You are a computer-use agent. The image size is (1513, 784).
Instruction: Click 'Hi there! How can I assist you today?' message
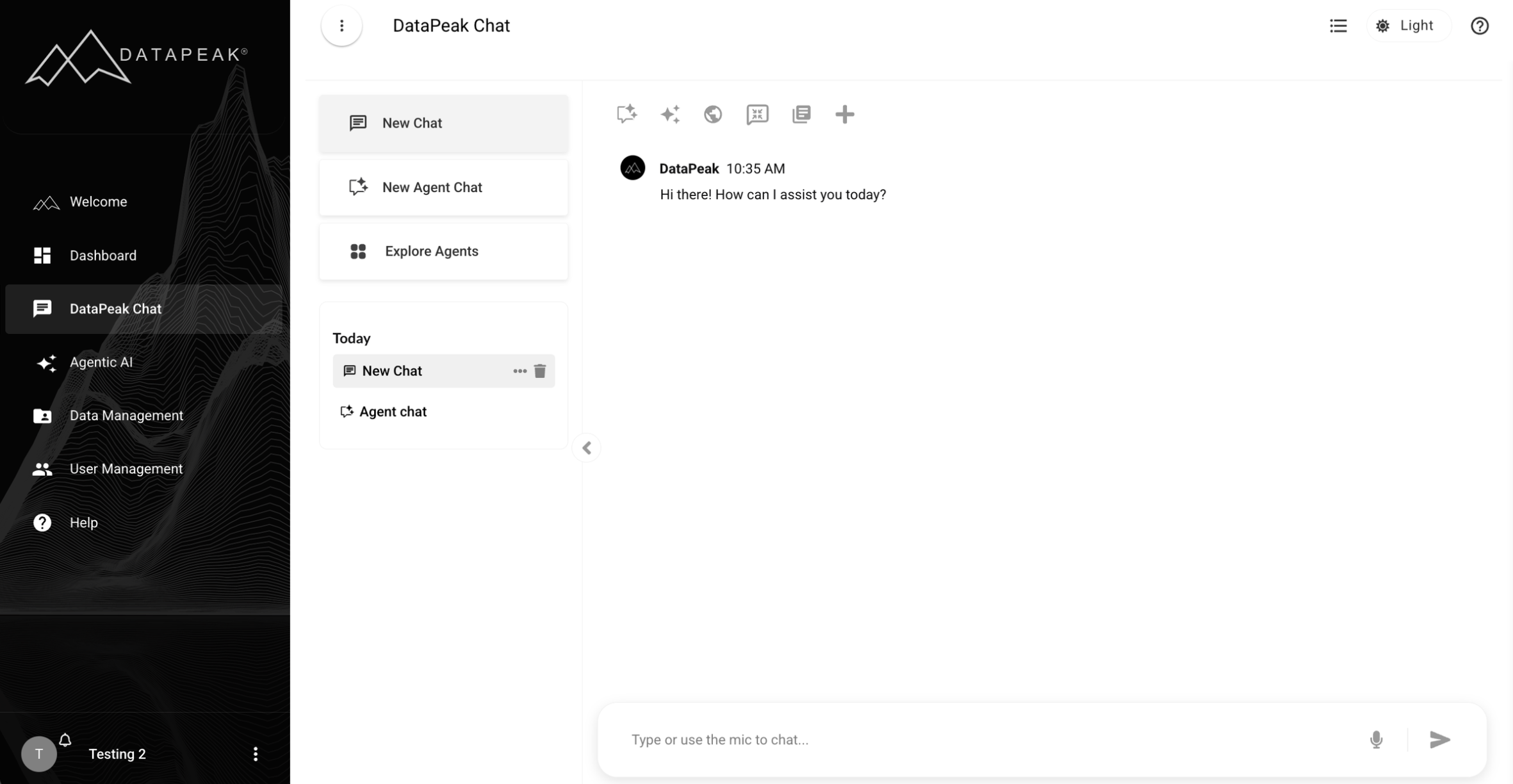(773, 195)
